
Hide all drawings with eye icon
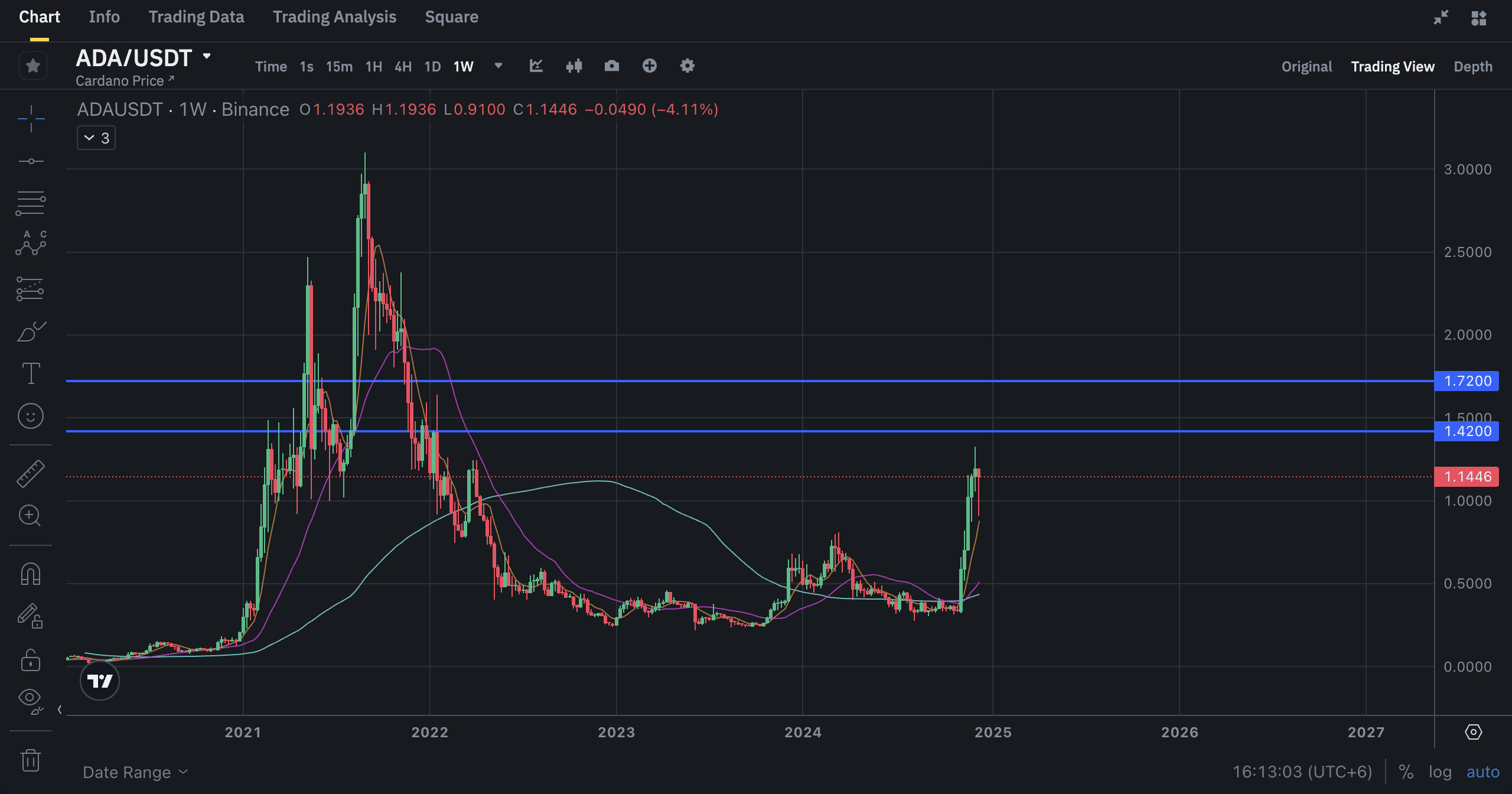[30, 698]
